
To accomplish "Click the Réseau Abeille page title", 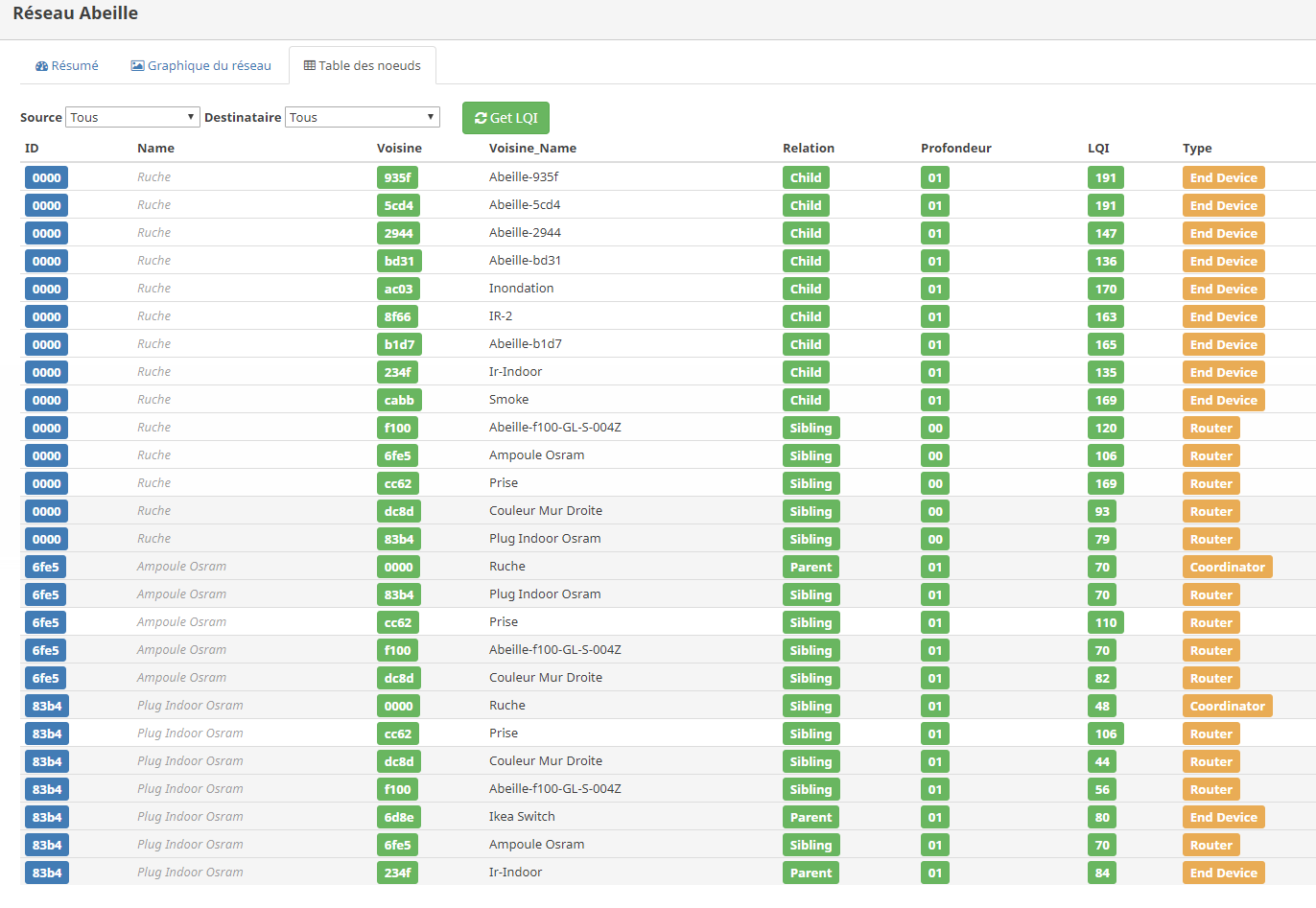I will (75, 13).
